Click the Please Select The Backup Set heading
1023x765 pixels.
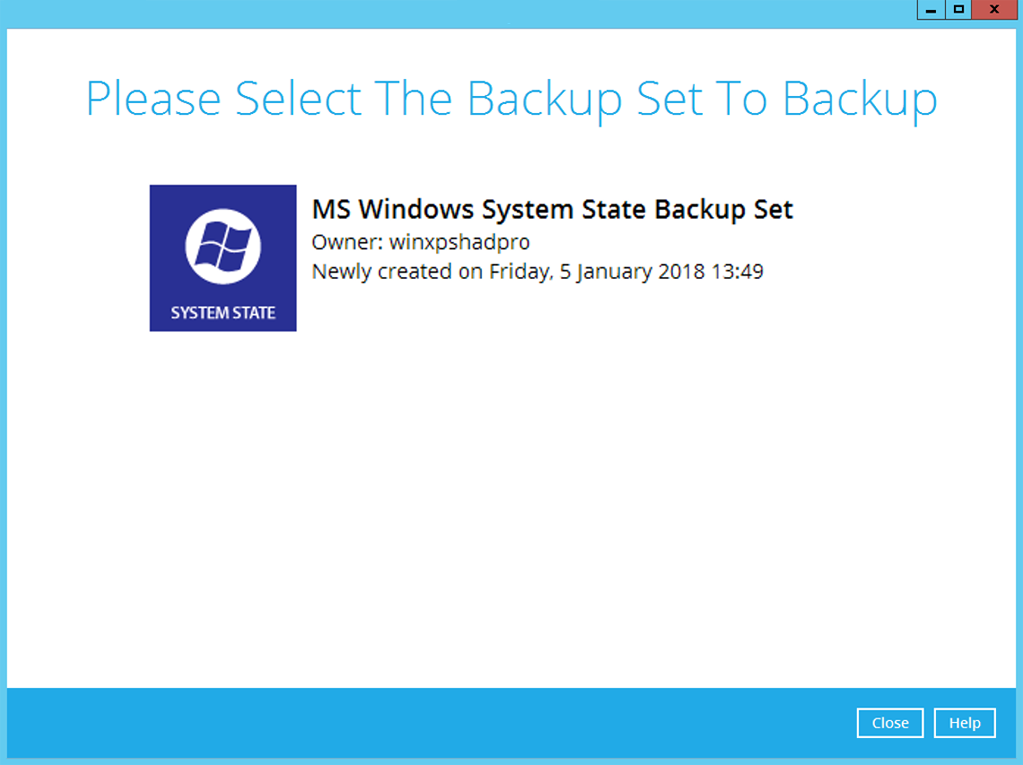511,98
